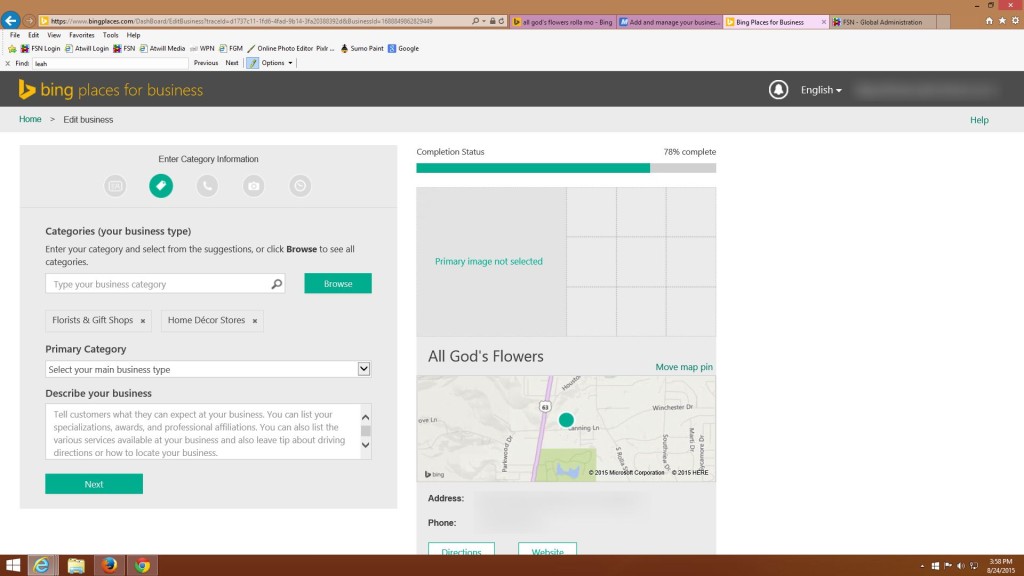Open the notifications bell icon
1024x576 pixels.
(778, 89)
